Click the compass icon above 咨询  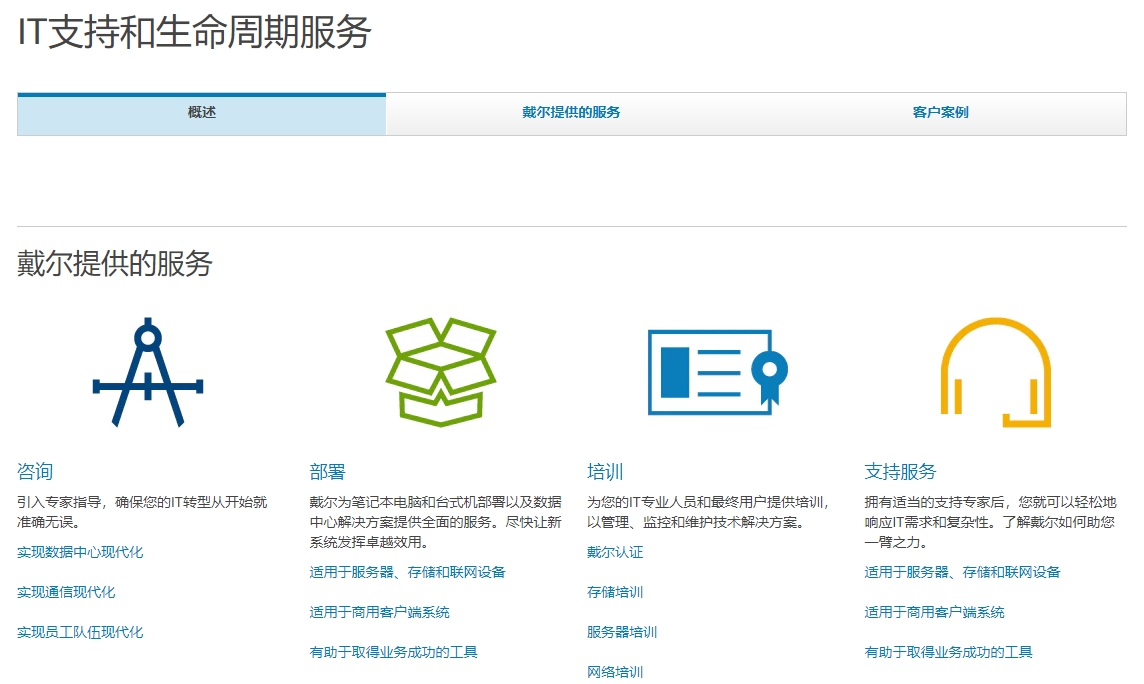(x=148, y=374)
